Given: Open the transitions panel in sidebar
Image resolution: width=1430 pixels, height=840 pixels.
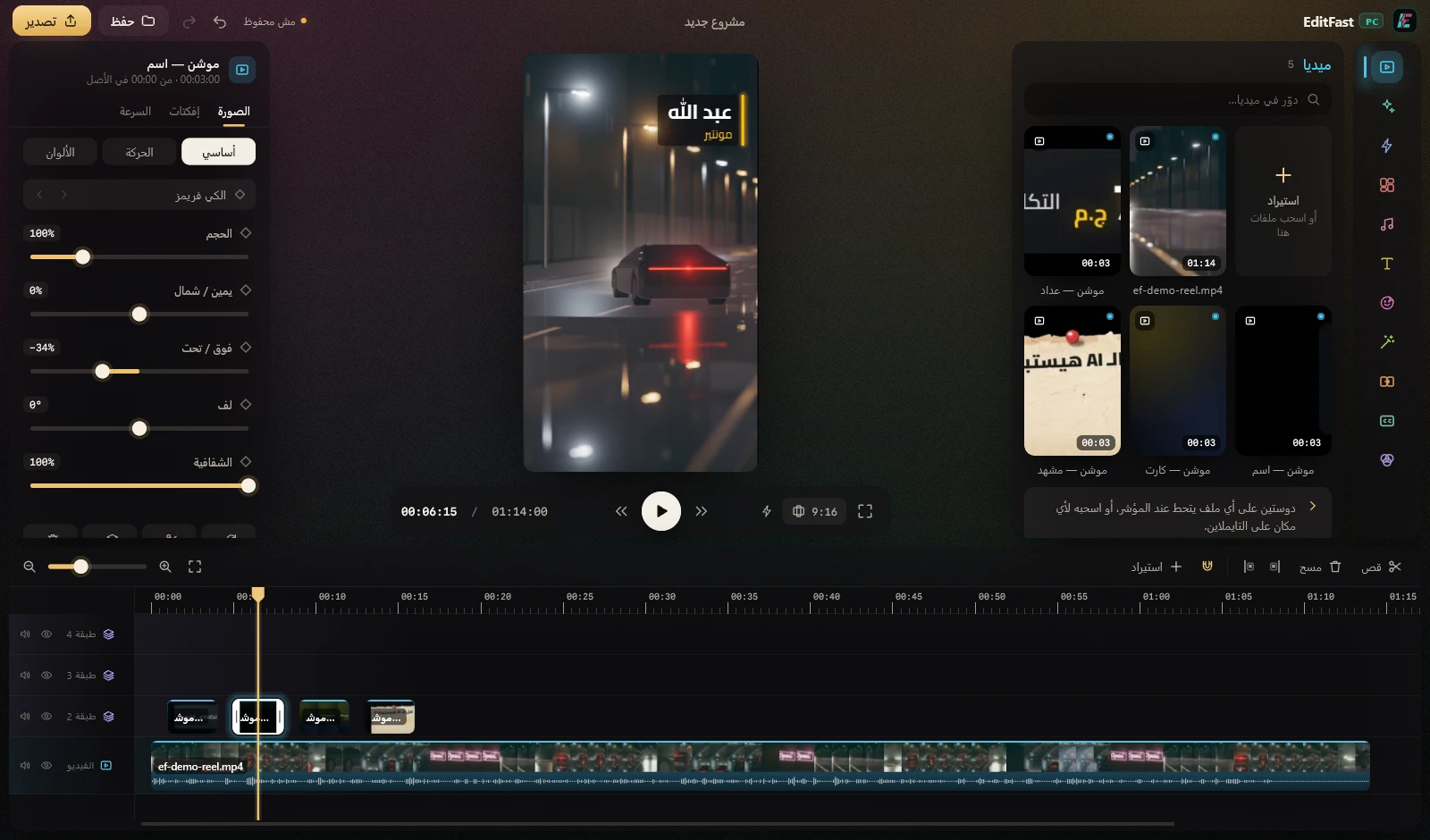Looking at the screenshot, I should click(x=1386, y=382).
